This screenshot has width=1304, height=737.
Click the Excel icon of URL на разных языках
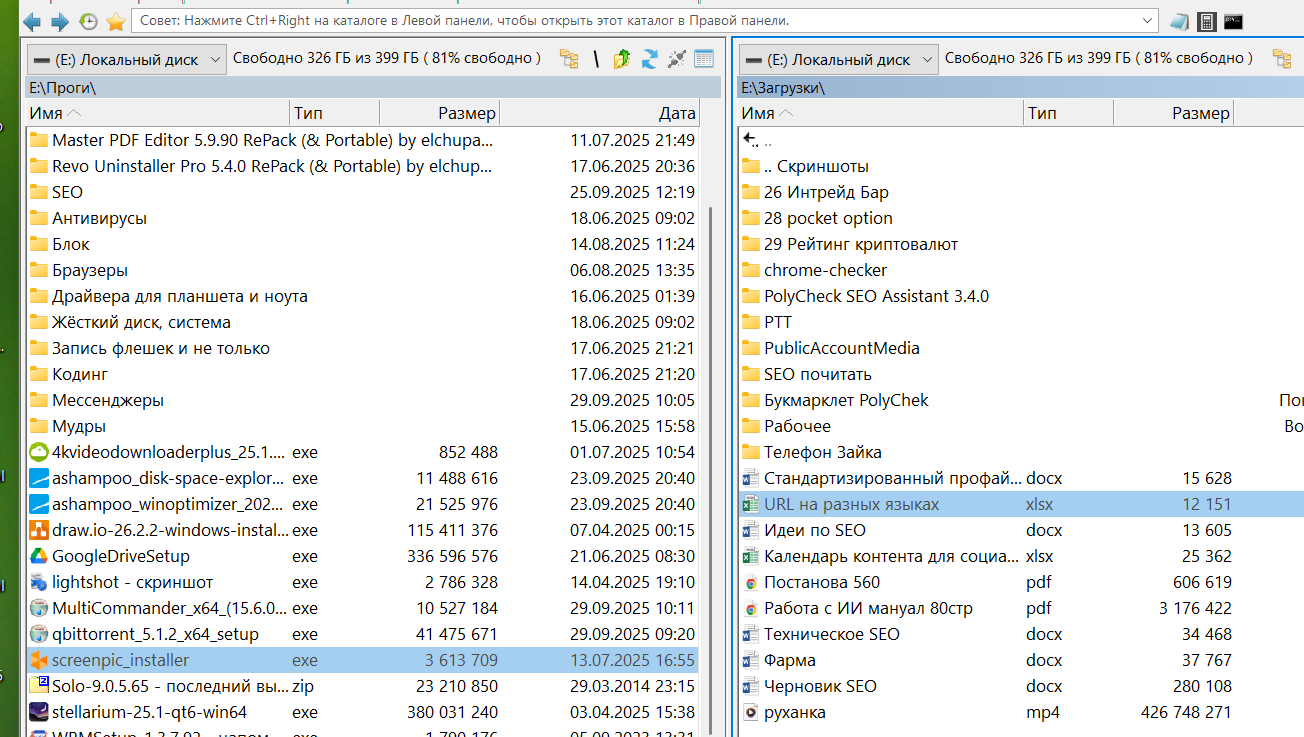pos(751,504)
